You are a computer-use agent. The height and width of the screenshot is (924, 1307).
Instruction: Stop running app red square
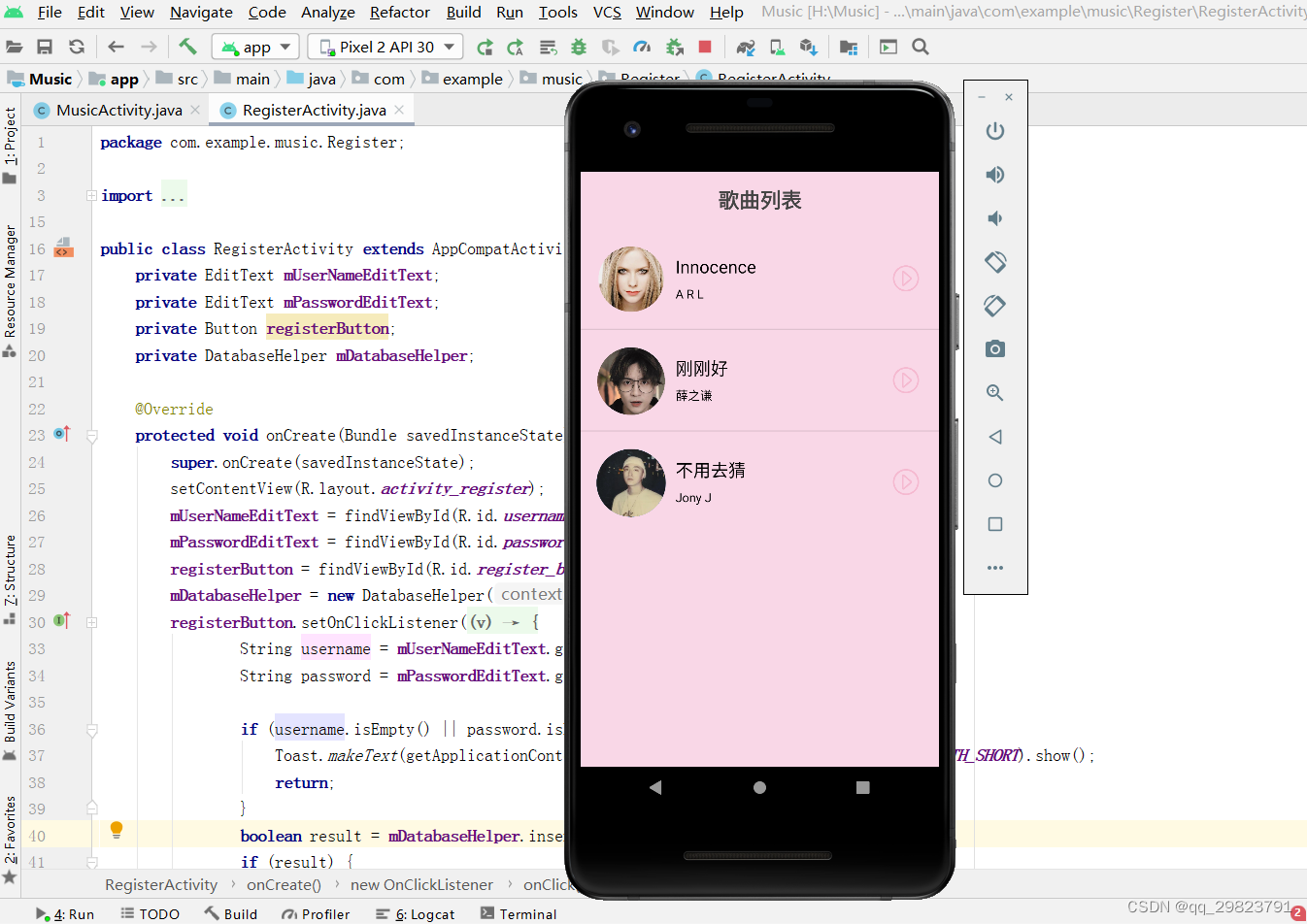pyautogui.click(x=705, y=47)
